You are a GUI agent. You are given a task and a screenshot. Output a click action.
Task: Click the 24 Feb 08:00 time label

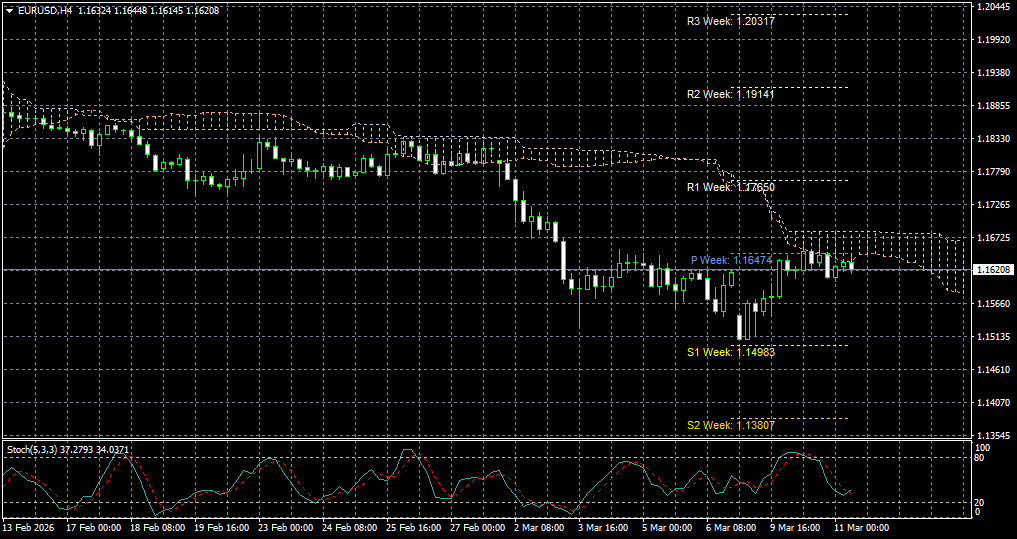pyautogui.click(x=350, y=527)
